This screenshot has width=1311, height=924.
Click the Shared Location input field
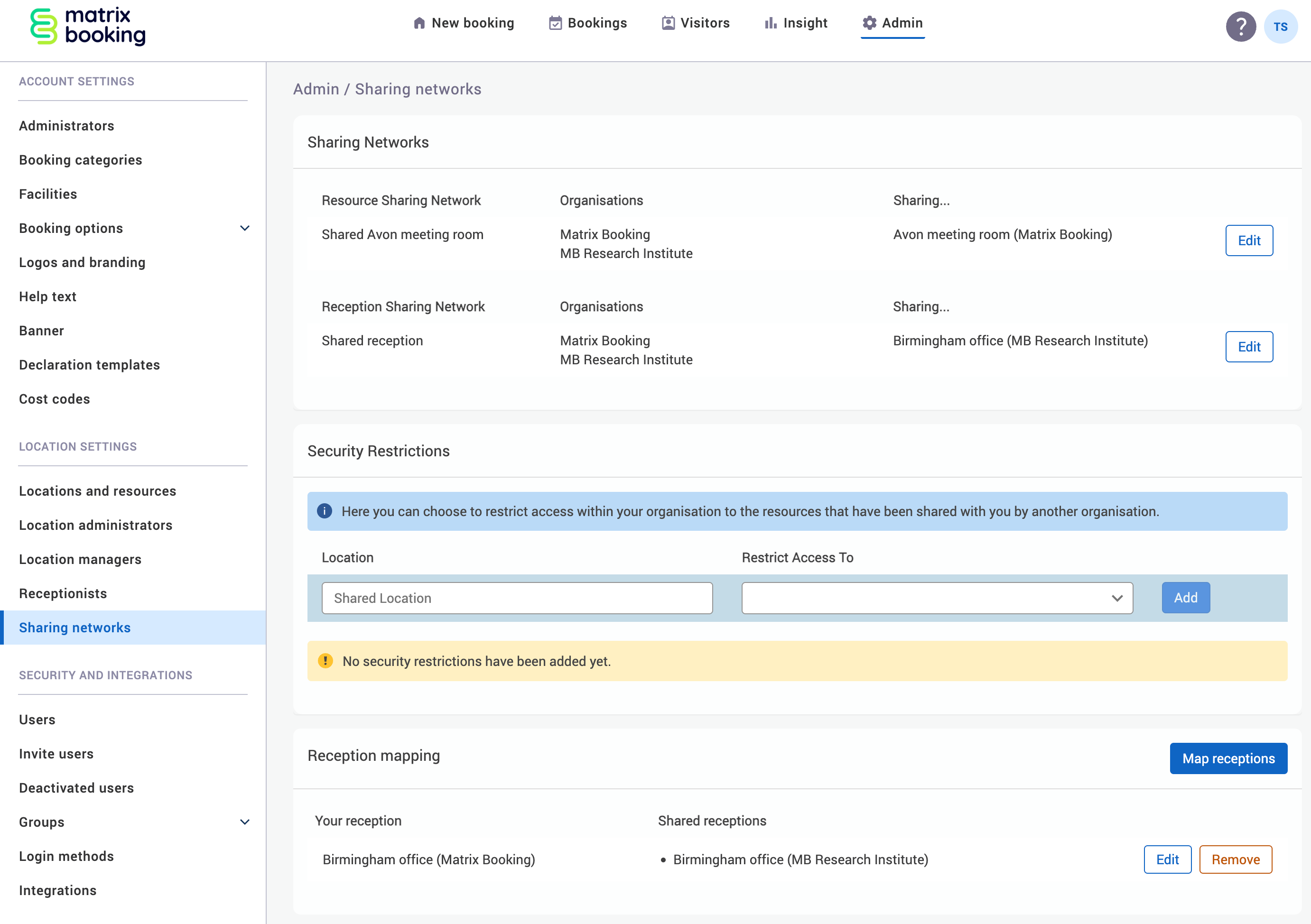point(517,598)
